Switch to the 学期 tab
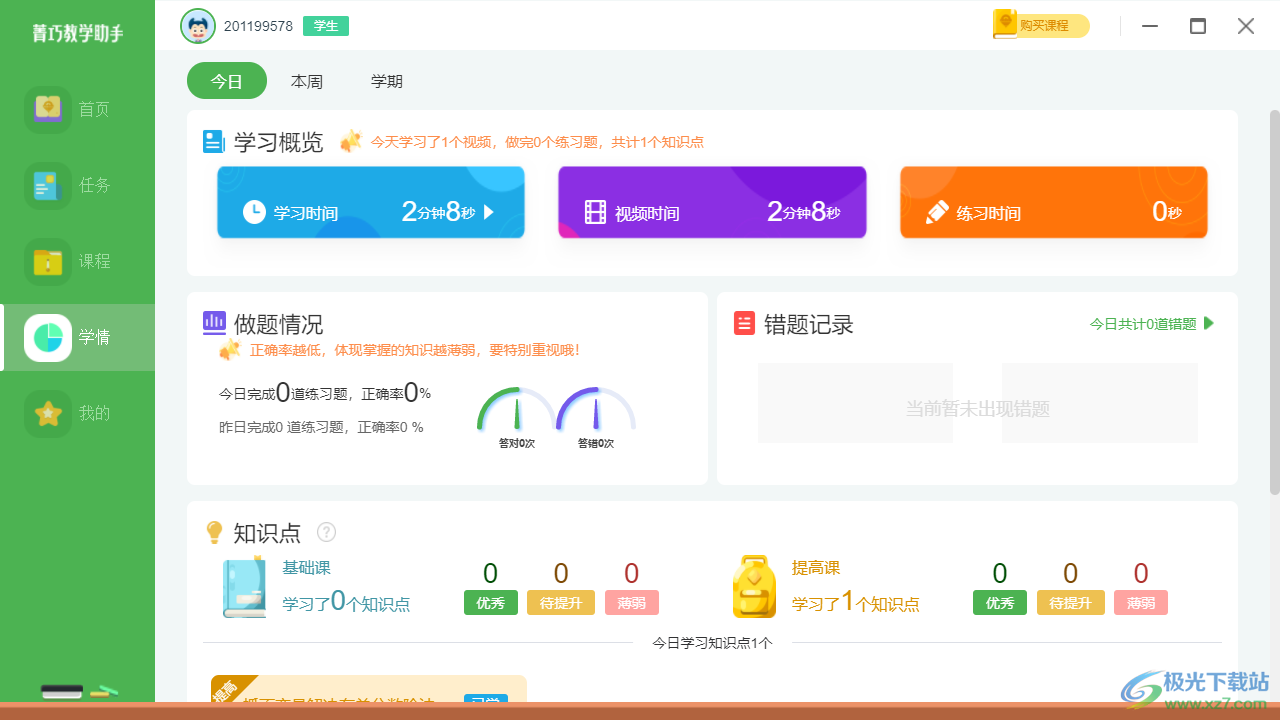Screen dimensions: 1280x720 pyautogui.click(x=387, y=81)
